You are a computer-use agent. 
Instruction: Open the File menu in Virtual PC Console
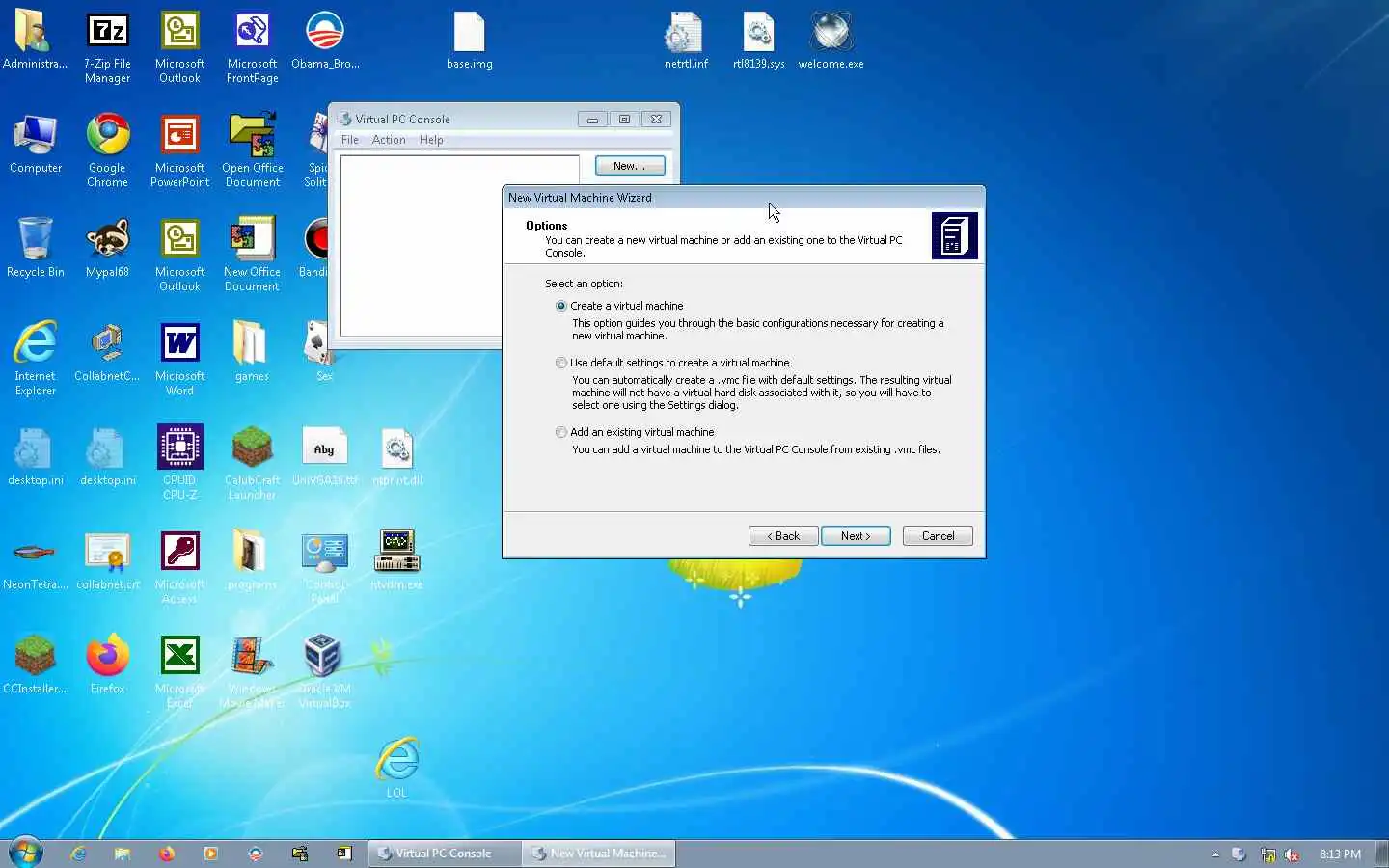pos(349,140)
